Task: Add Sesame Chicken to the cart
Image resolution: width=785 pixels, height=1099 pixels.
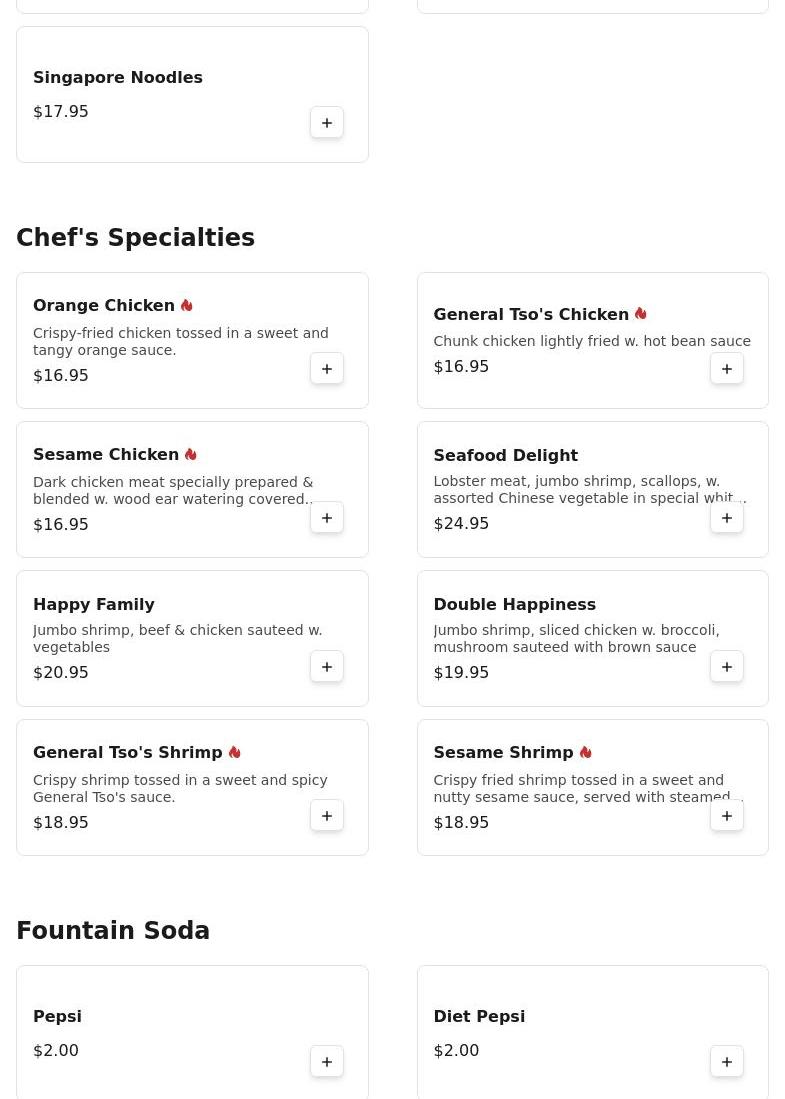Action: click(327, 518)
